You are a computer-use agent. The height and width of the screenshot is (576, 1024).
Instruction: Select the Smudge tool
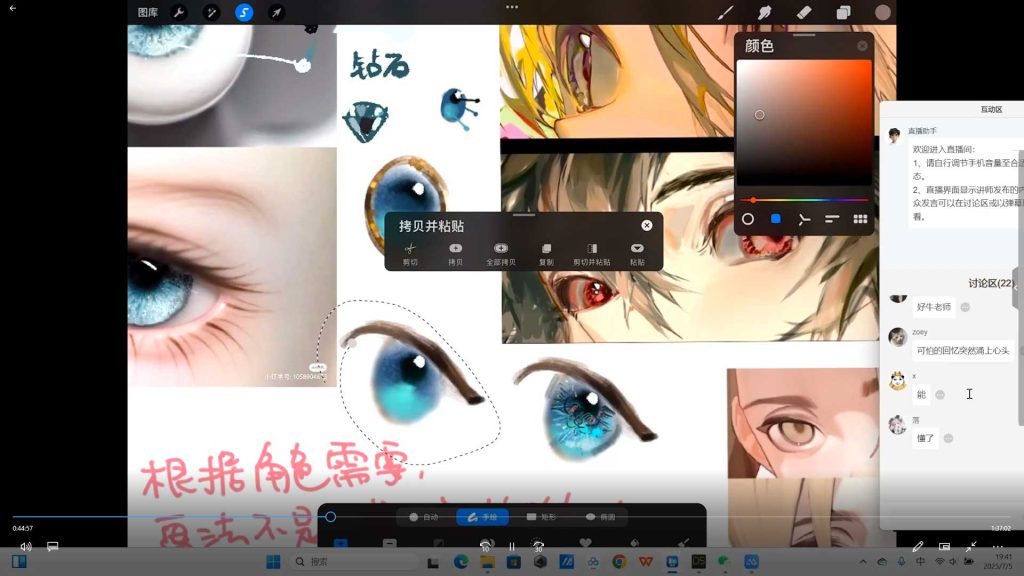click(x=764, y=12)
